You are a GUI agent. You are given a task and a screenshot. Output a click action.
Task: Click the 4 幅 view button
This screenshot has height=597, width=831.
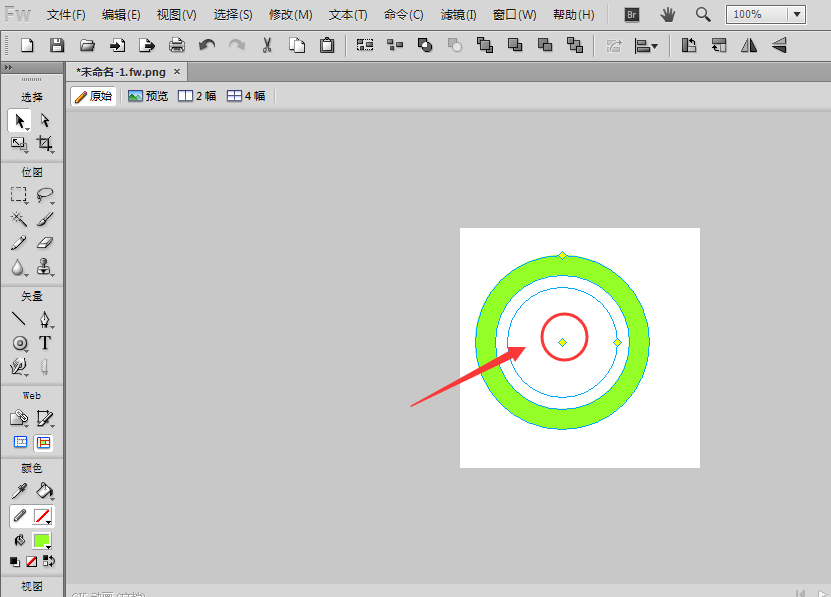pyautogui.click(x=246, y=96)
